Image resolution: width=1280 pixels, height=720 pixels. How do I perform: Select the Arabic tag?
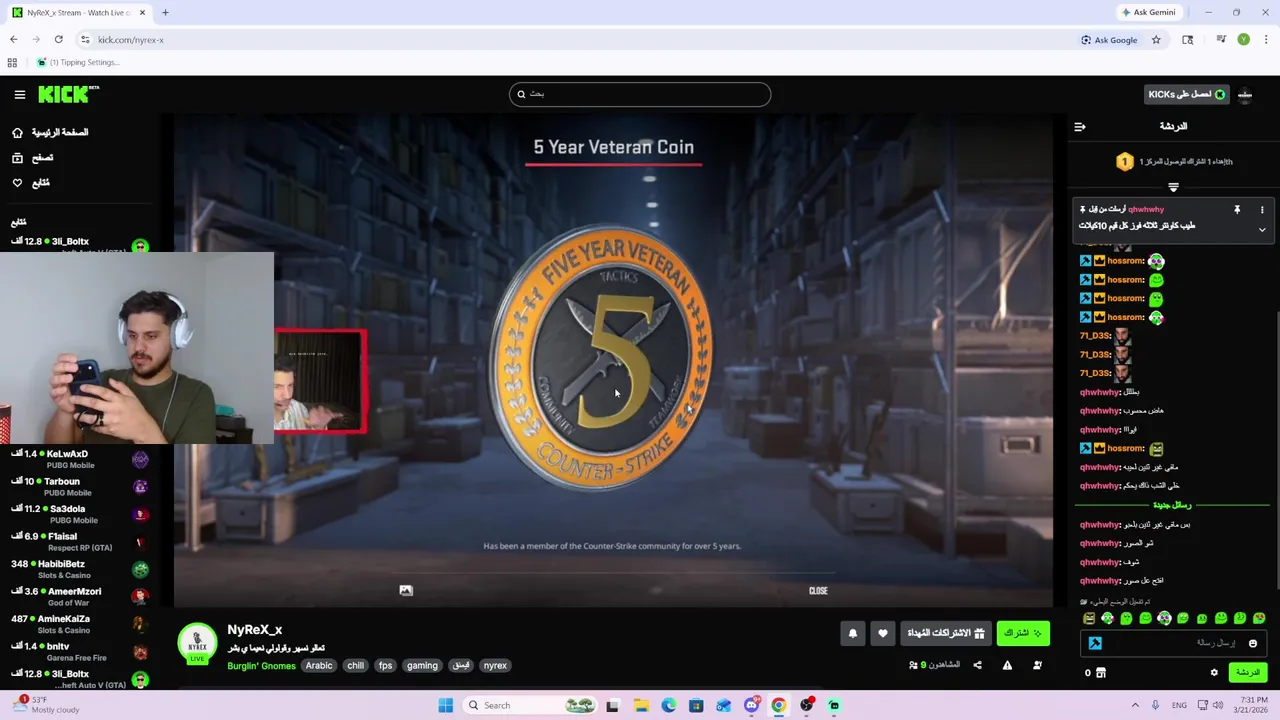319,665
